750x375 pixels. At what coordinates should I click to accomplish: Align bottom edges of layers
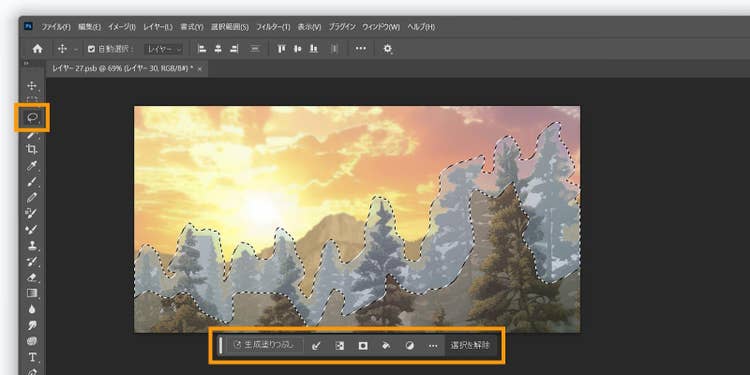[313, 49]
